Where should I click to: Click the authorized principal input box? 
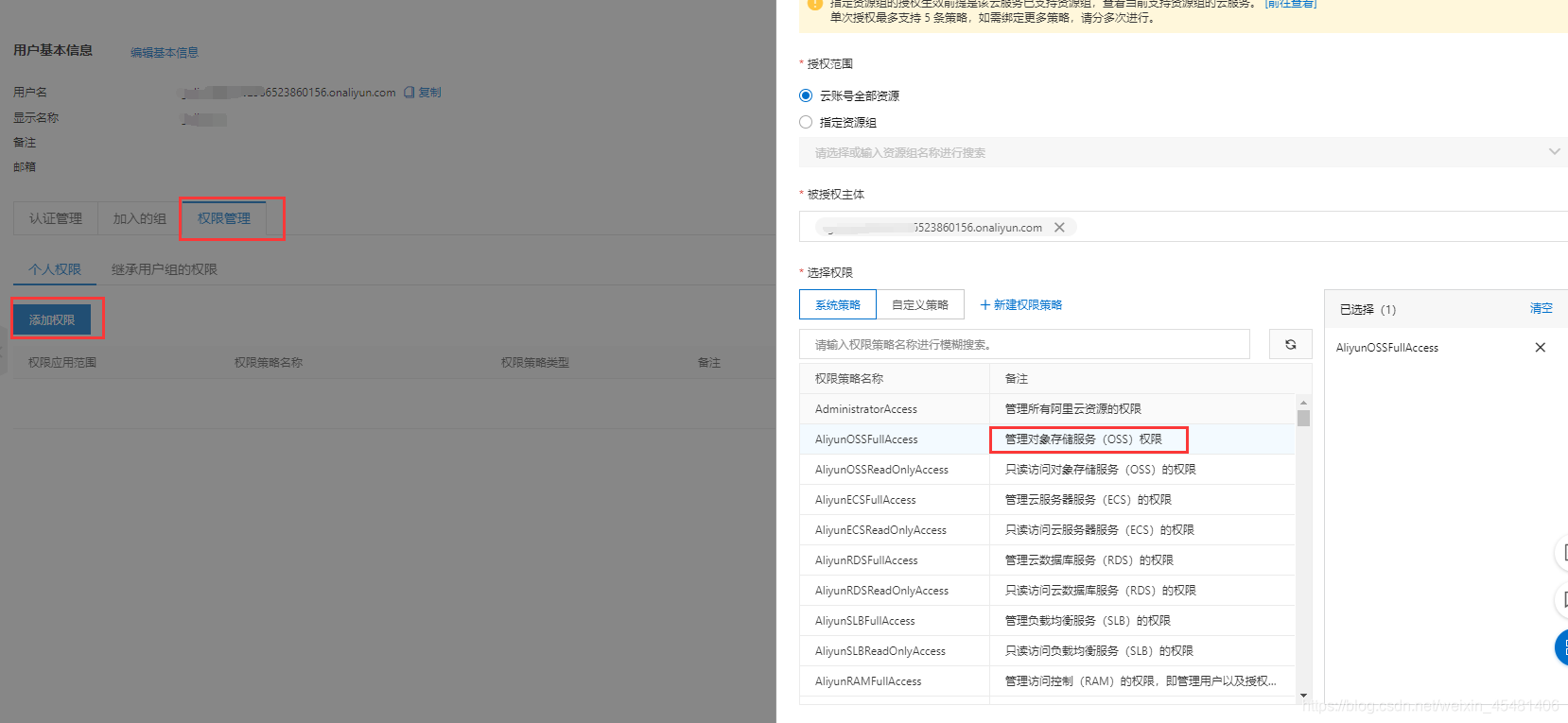tap(1183, 227)
